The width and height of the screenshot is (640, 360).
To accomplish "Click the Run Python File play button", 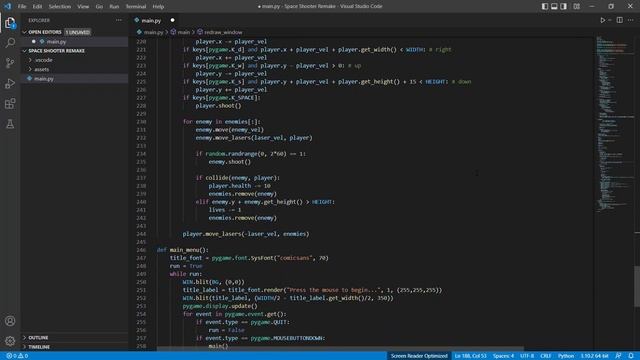I will (602, 20).
